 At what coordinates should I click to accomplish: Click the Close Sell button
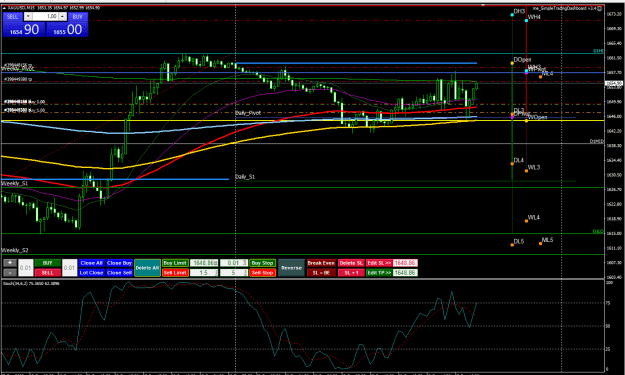[x=119, y=273]
